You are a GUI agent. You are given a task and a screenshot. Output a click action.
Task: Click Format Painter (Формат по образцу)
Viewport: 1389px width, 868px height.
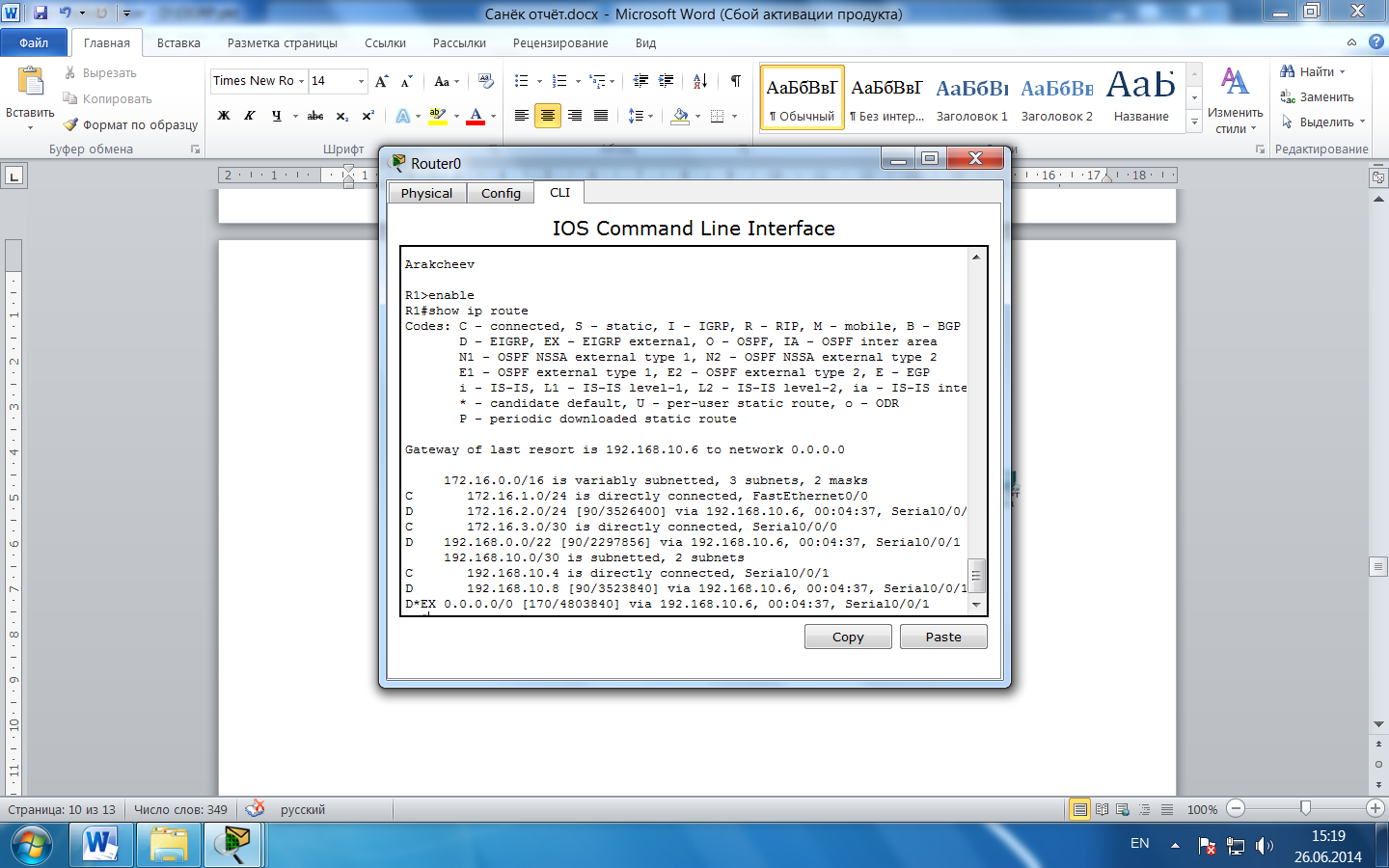[130, 124]
